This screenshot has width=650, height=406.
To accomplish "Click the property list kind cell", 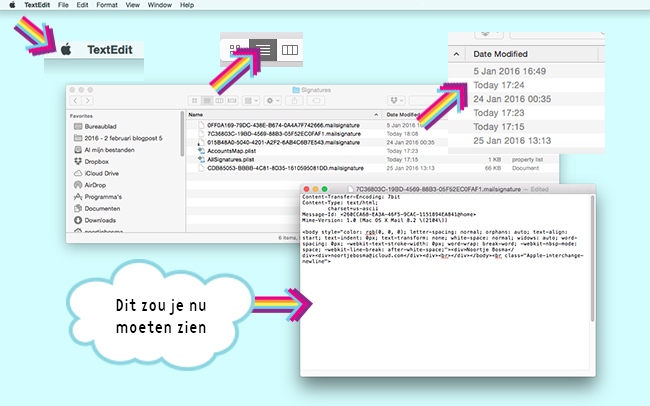I will click(527, 159).
